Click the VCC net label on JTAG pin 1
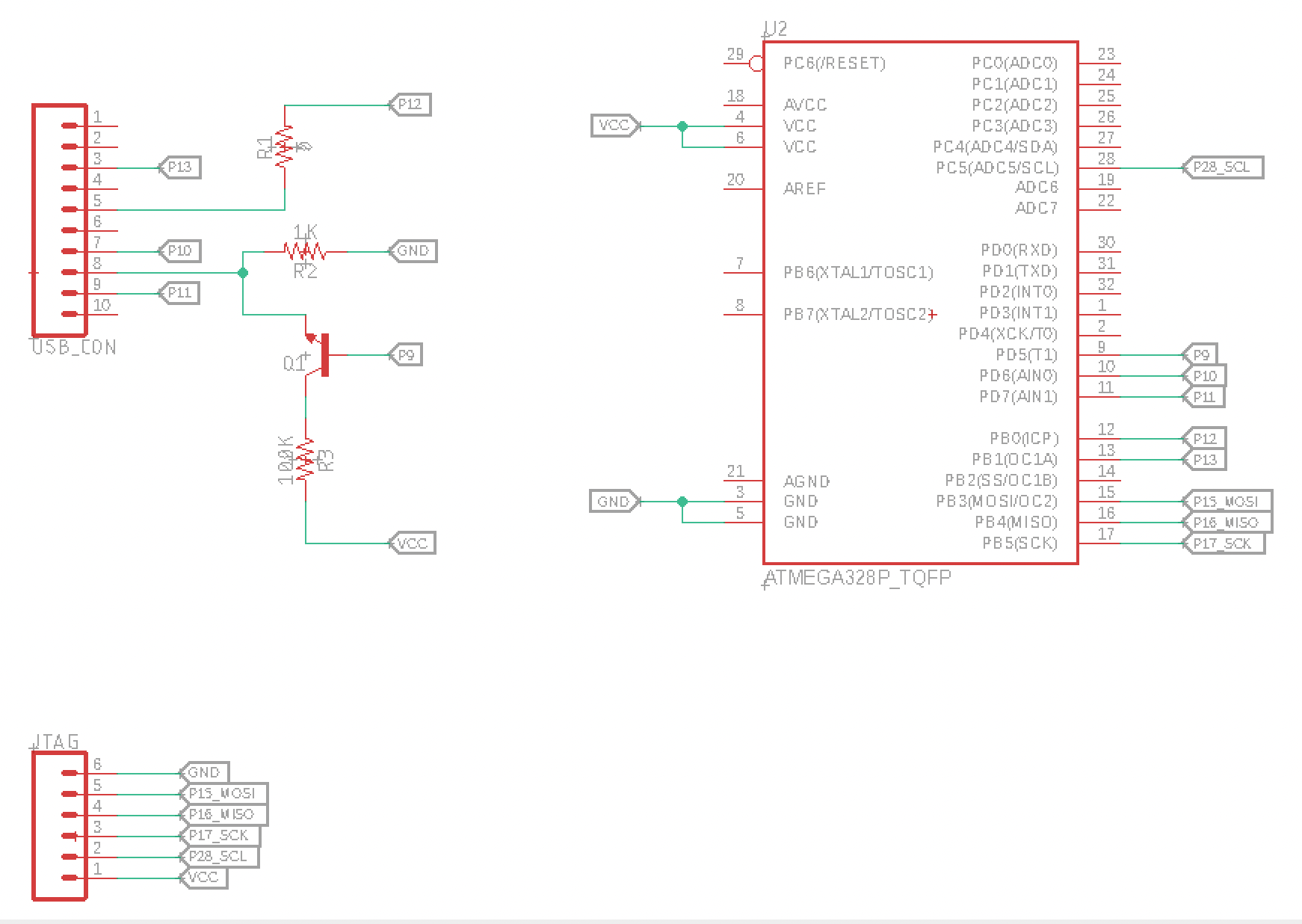The image size is (1302, 924). (204, 878)
